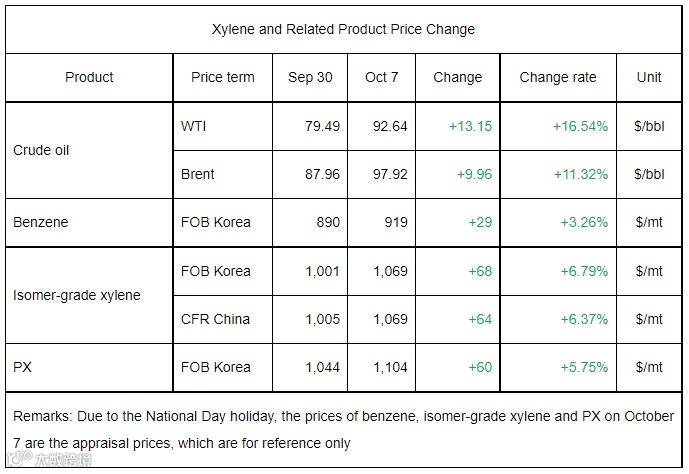Click the WTI price term cell
Viewport: 689px width, 474px height.
194,126
